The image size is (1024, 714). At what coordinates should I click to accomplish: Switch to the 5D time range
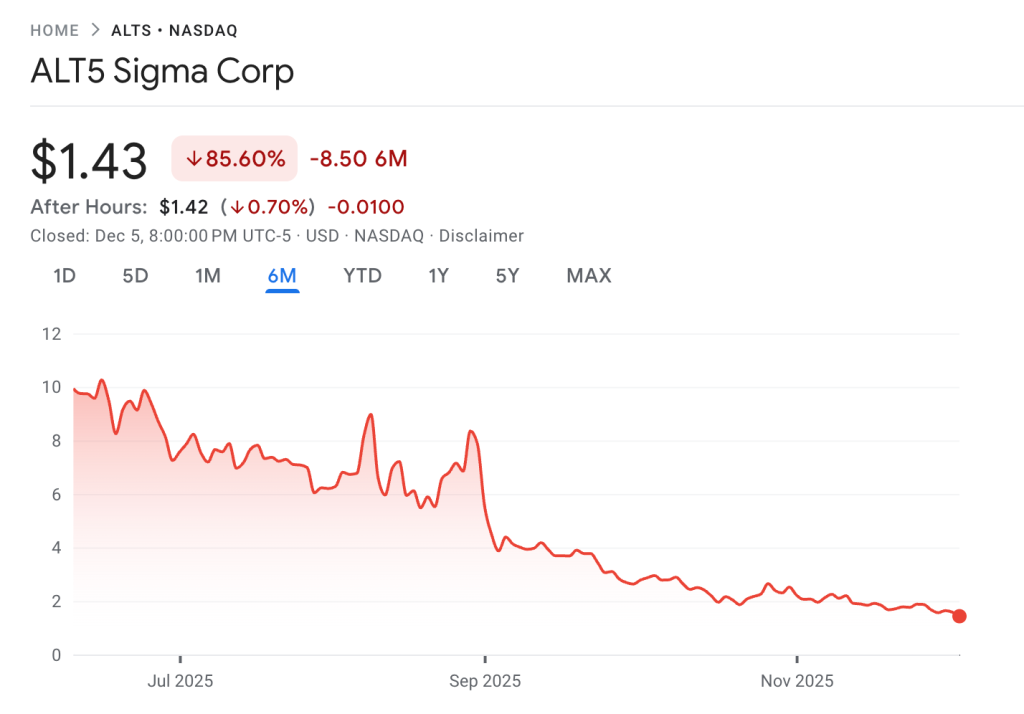135,276
